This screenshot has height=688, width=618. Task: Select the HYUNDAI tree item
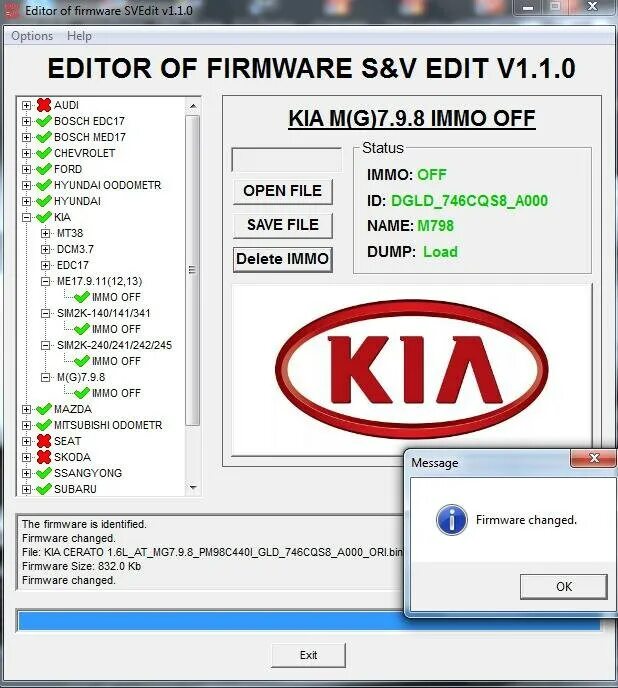click(x=77, y=201)
